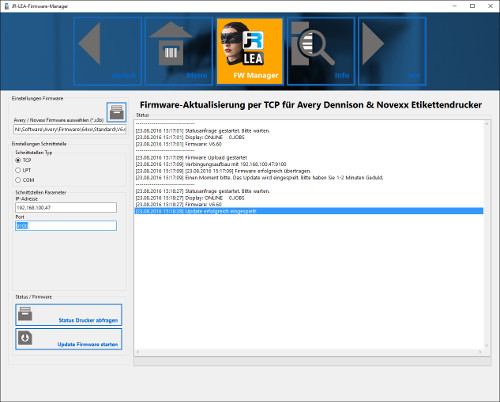Click the vor forward arrow tile
The height and width of the screenshot is (402, 500).
pos(392,51)
